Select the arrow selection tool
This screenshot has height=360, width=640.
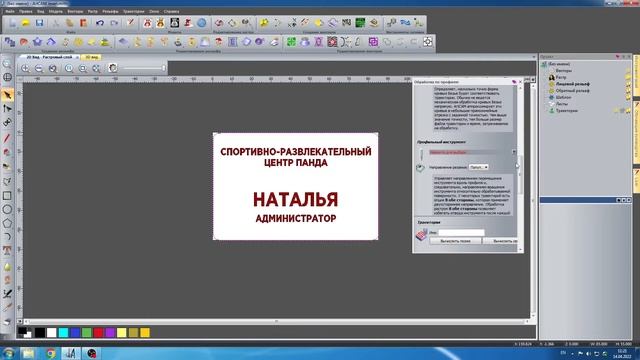(7, 95)
